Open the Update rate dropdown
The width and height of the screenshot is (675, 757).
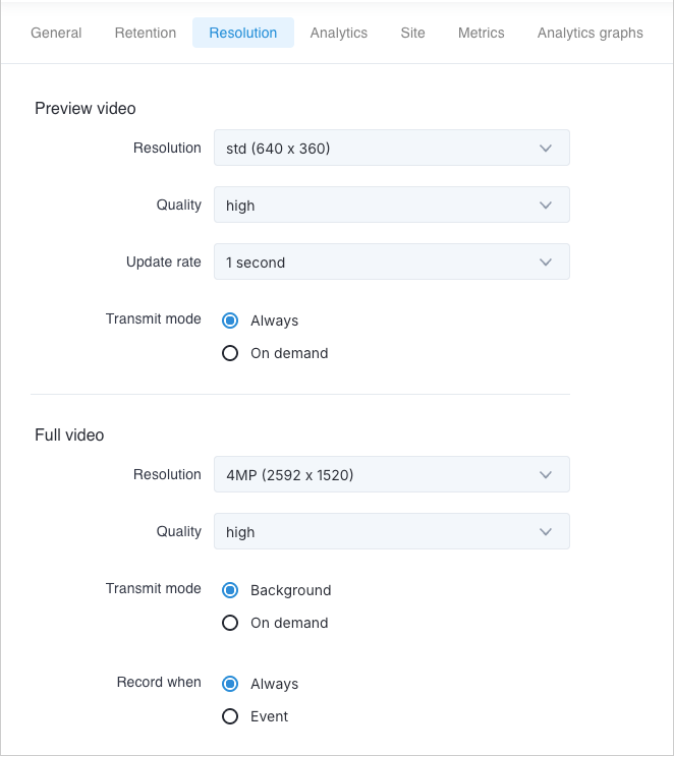391,262
